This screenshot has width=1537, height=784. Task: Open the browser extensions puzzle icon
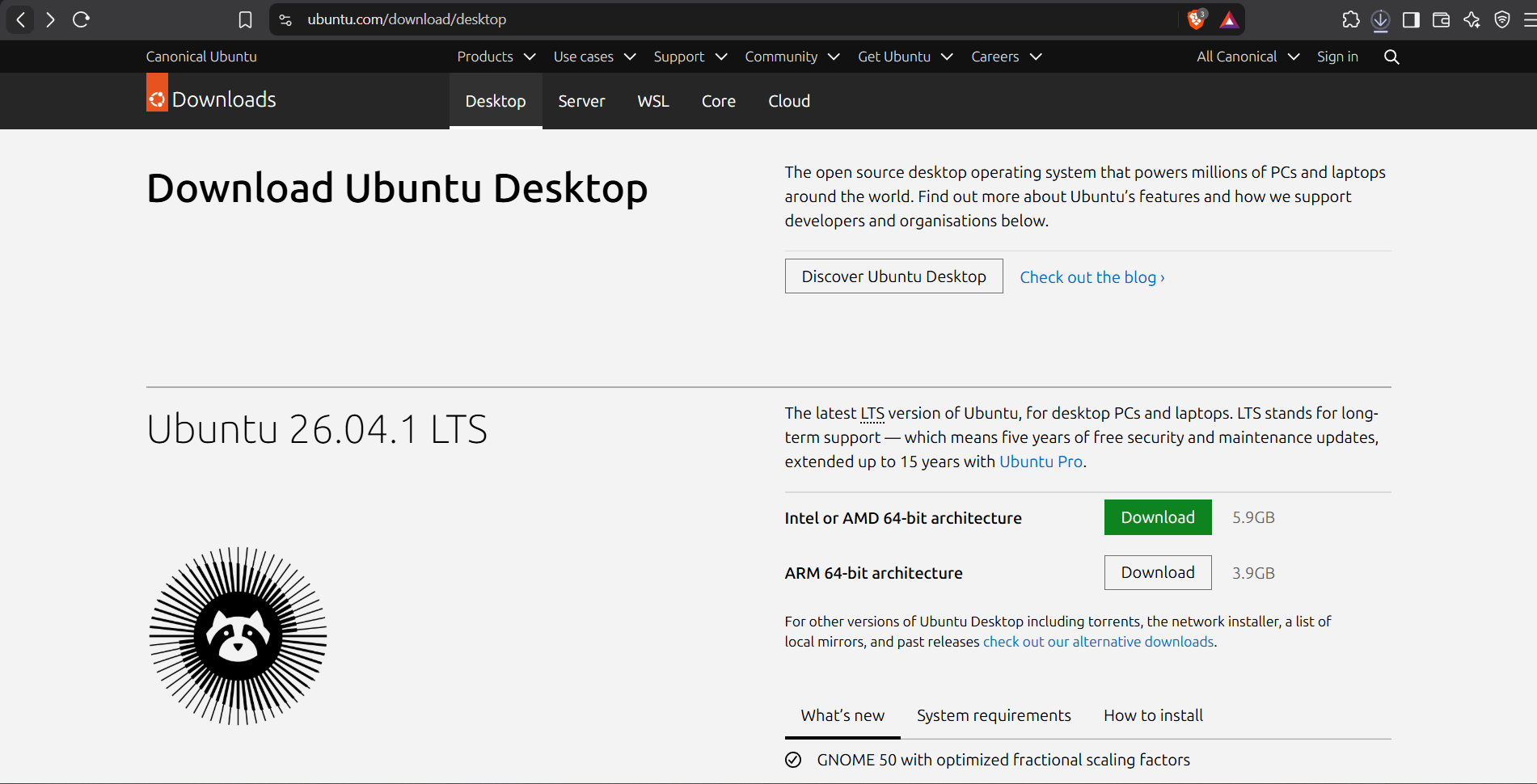point(1350,19)
